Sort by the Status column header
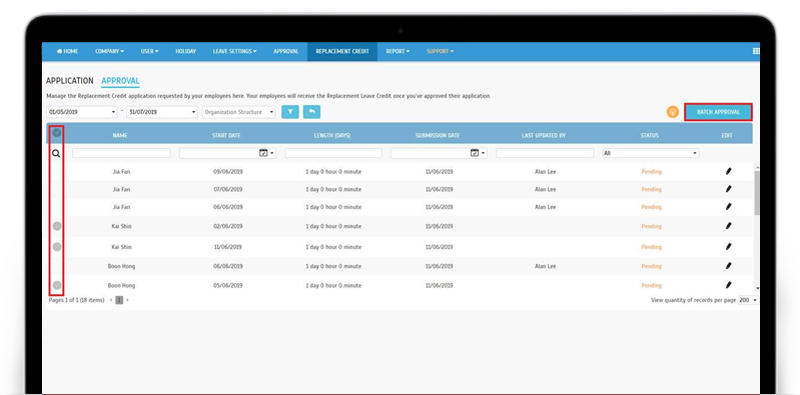Viewport: 800px width, 395px height. [x=649, y=135]
